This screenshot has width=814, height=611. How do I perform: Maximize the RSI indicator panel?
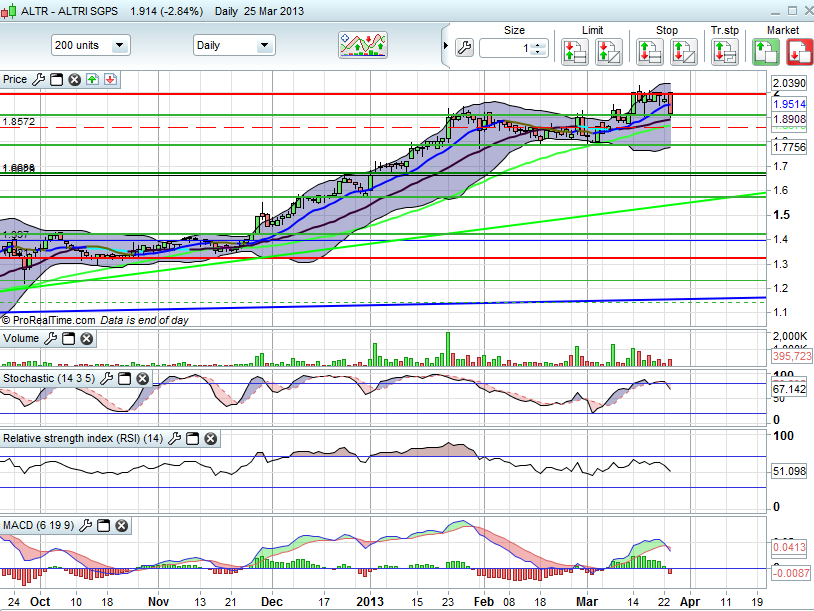coord(194,439)
